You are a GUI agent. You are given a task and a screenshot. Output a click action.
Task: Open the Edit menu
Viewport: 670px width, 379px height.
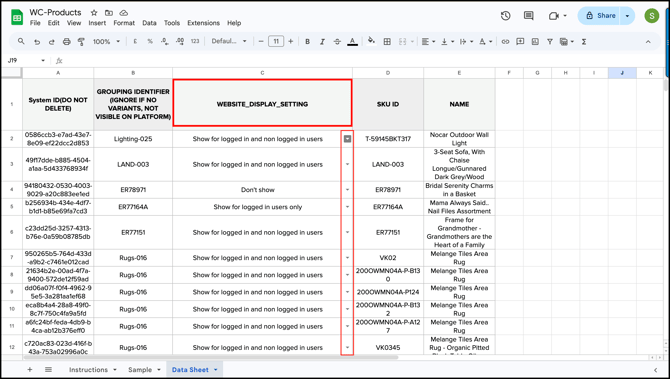pyautogui.click(x=53, y=23)
